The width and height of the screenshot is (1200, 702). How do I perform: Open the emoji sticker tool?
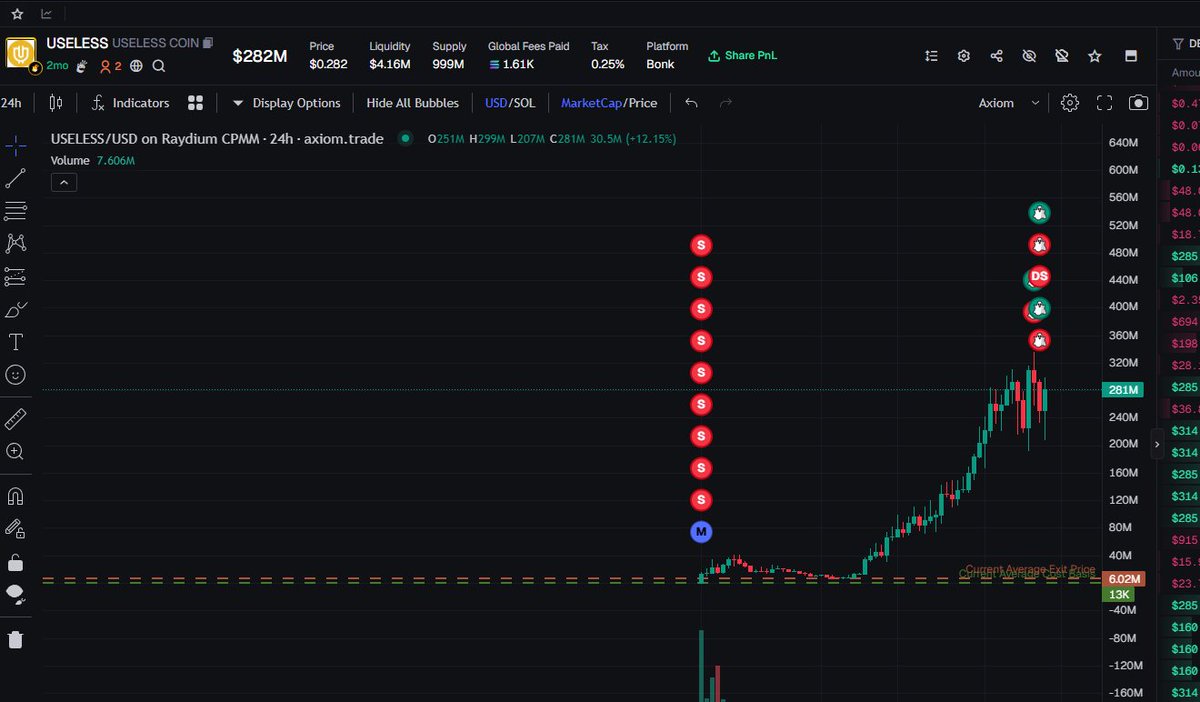(x=15, y=374)
